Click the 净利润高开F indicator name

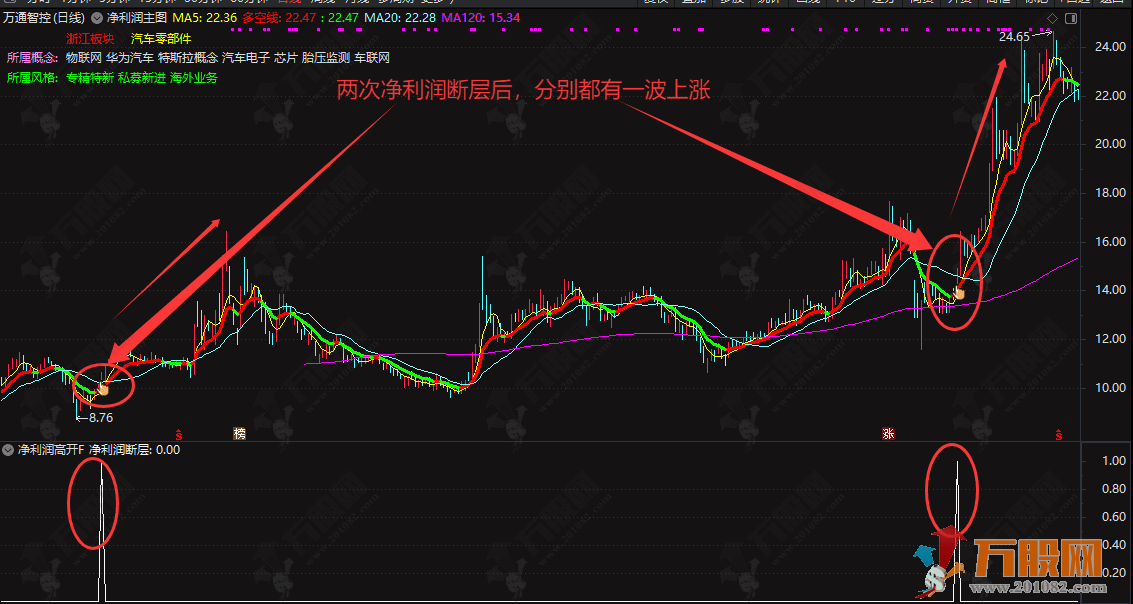coord(51,449)
